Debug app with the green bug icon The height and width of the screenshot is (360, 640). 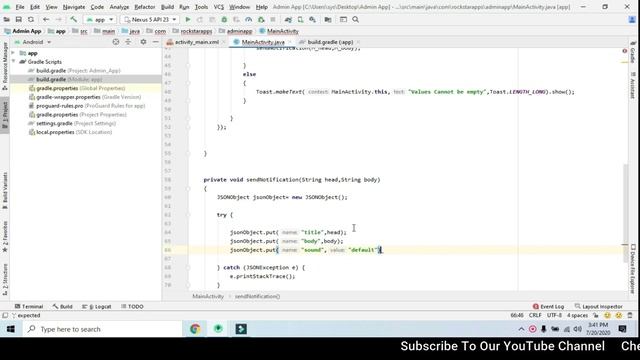point(224,20)
